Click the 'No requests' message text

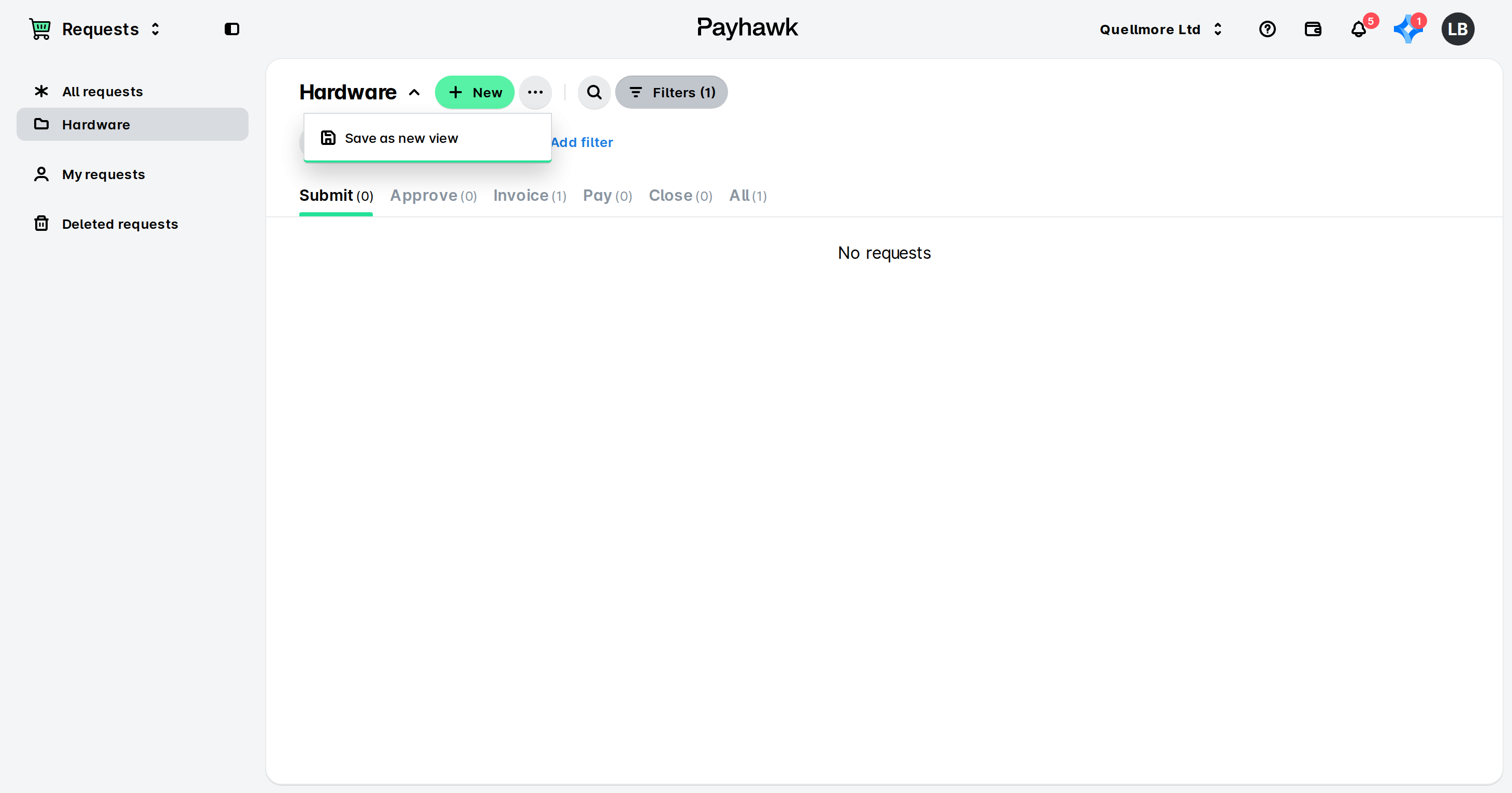pyautogui.click(x=884, y=253)
